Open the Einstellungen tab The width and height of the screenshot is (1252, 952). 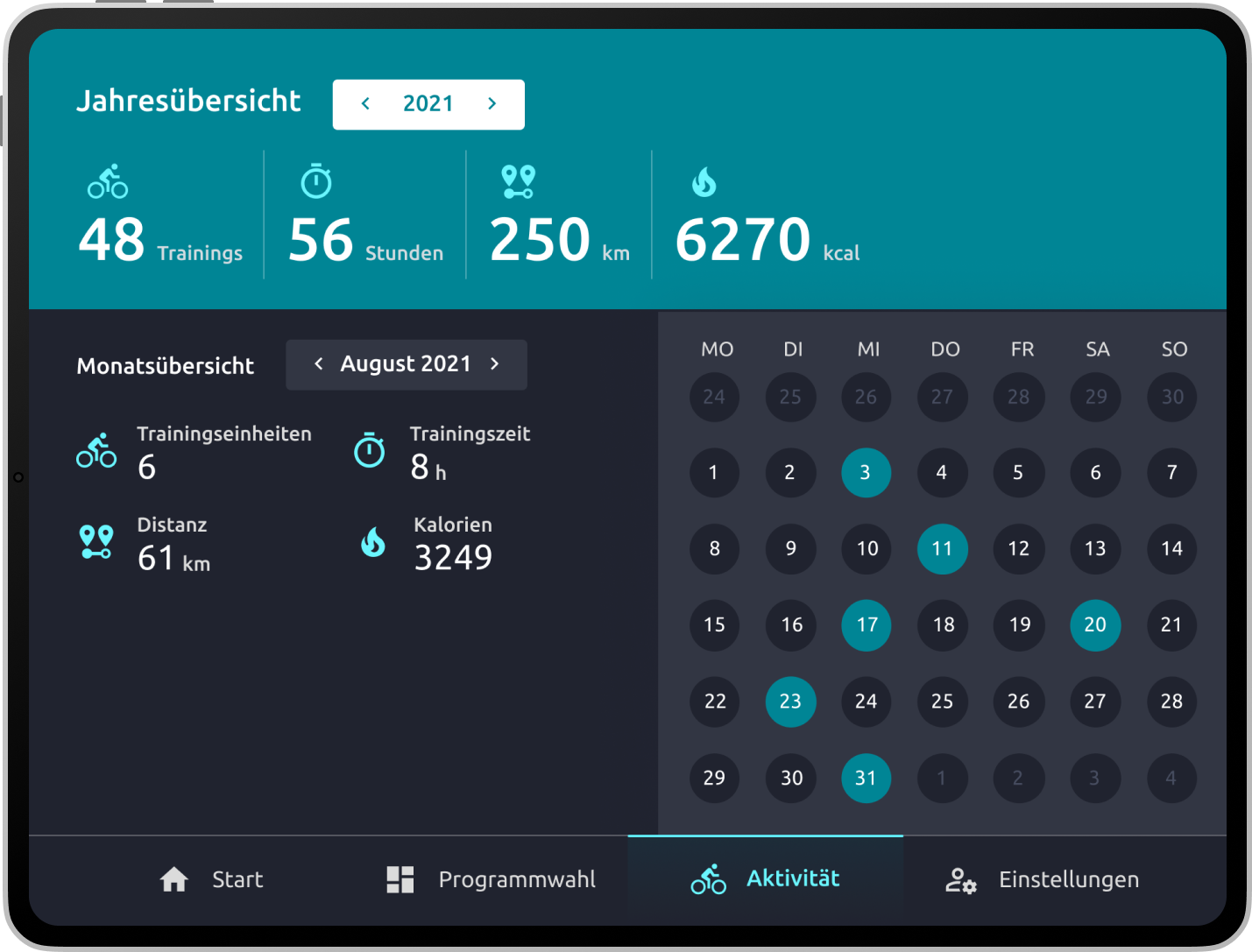(1043, 879)
